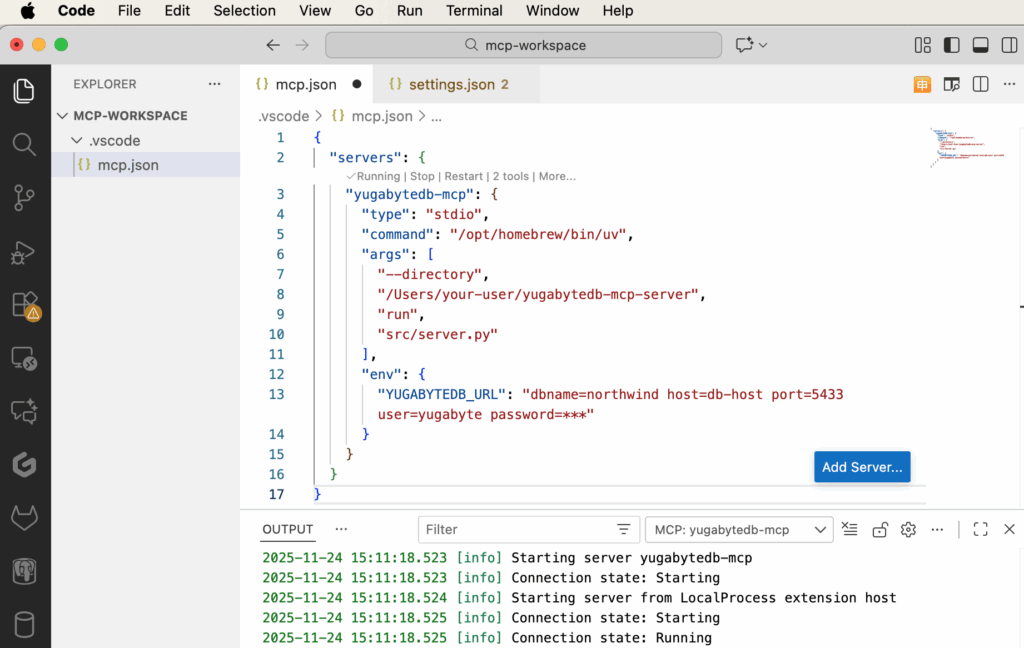Image resolution: width=1024 pixels, height=648 pixels.
Task: Open the Extensions view in activity bar
Action: coord(24,305)
